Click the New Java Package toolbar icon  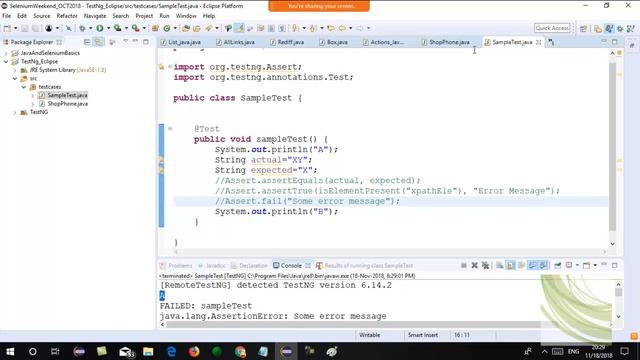[155, 28]
